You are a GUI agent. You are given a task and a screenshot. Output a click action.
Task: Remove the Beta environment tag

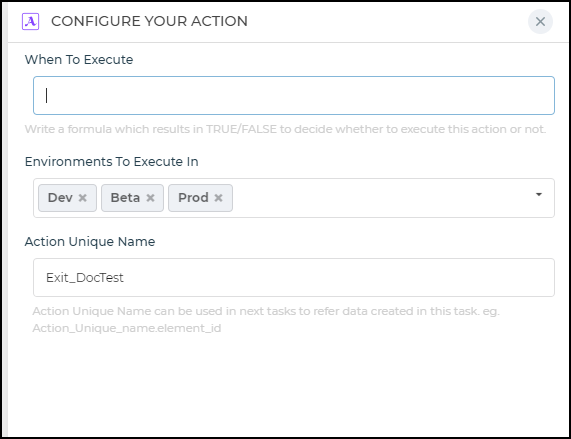tap(150, 198)
